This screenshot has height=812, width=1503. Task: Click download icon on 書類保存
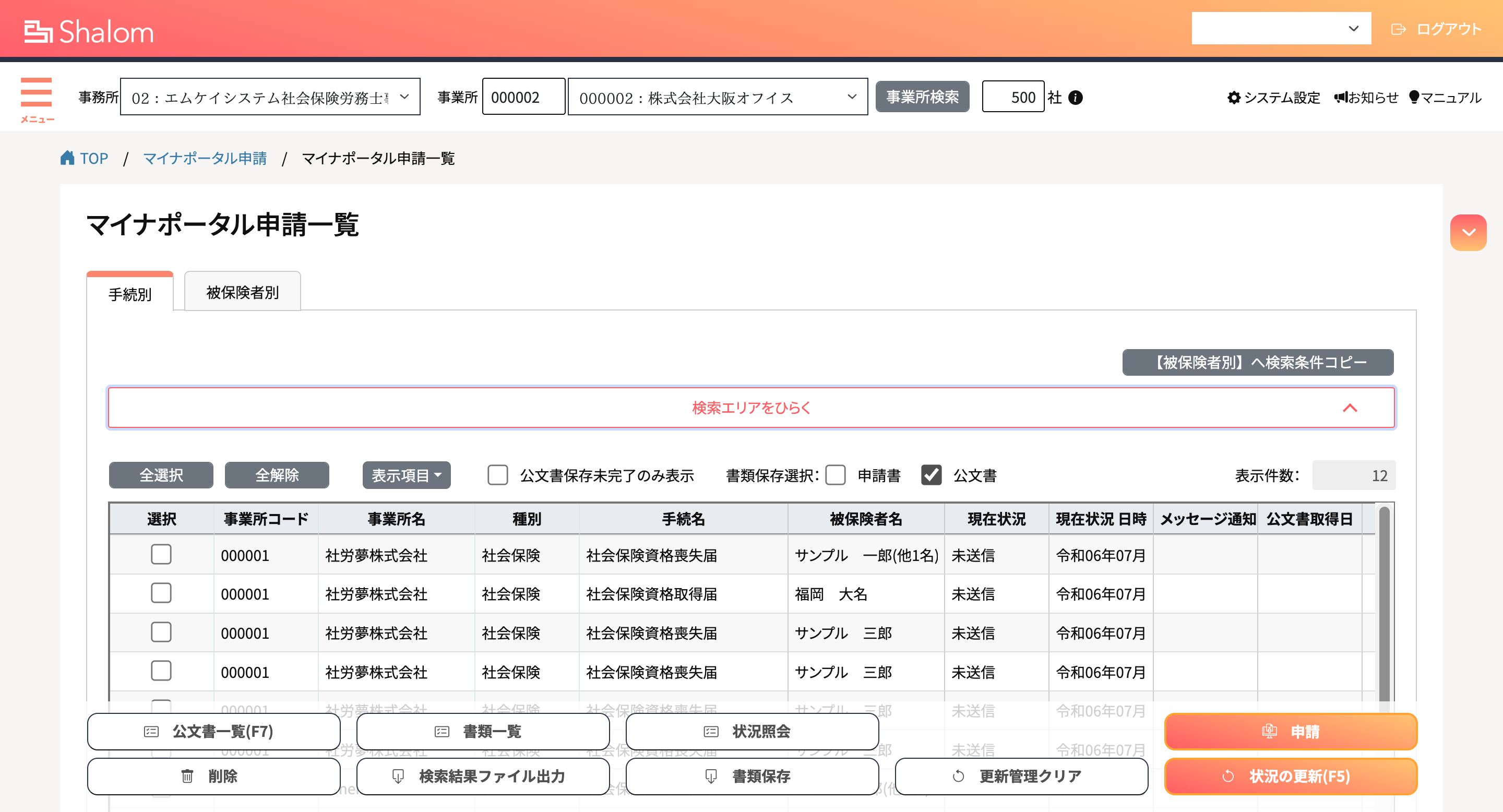(711, 777)
